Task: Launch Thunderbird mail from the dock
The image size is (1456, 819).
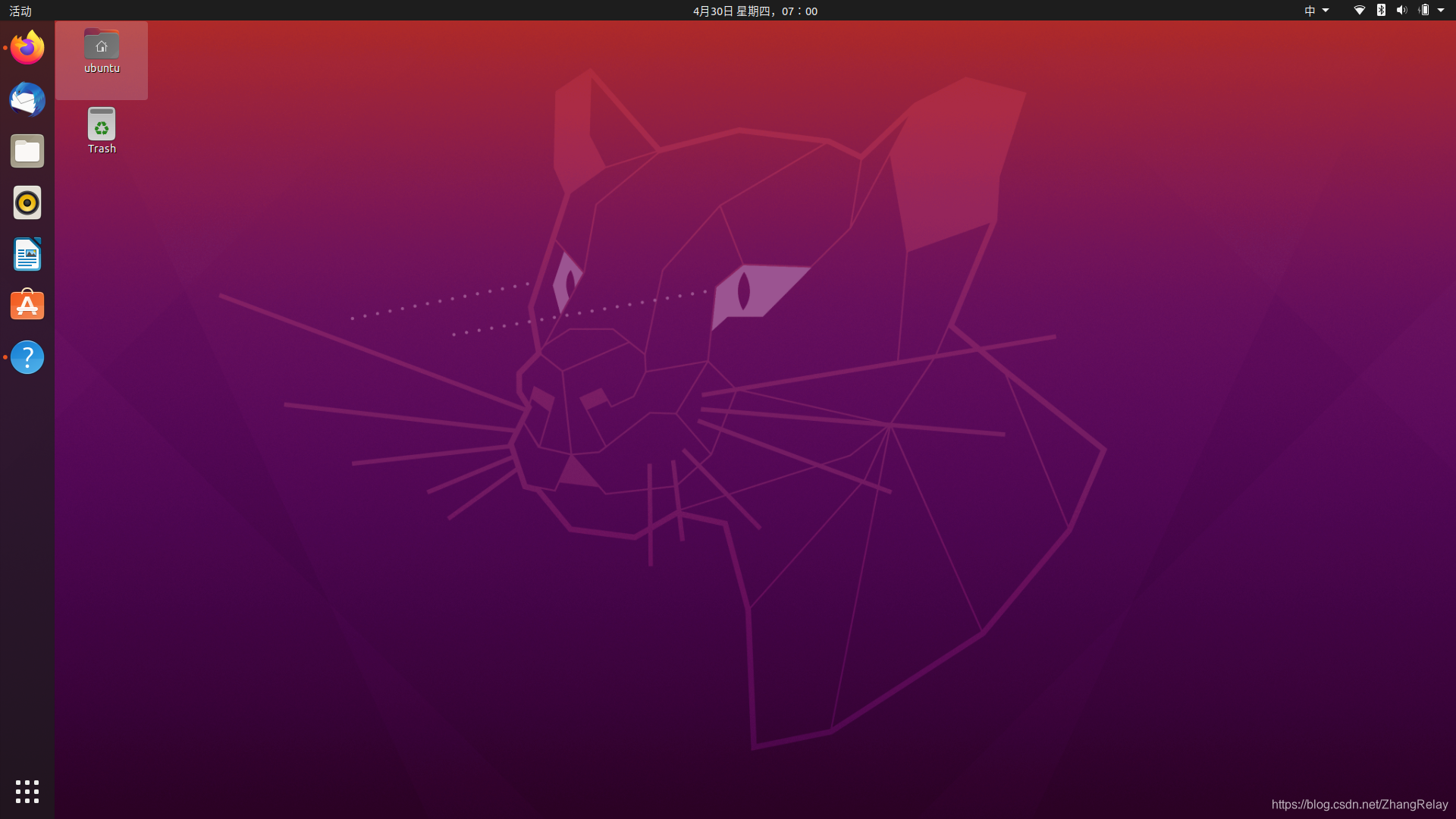Action: coord(27,99)
